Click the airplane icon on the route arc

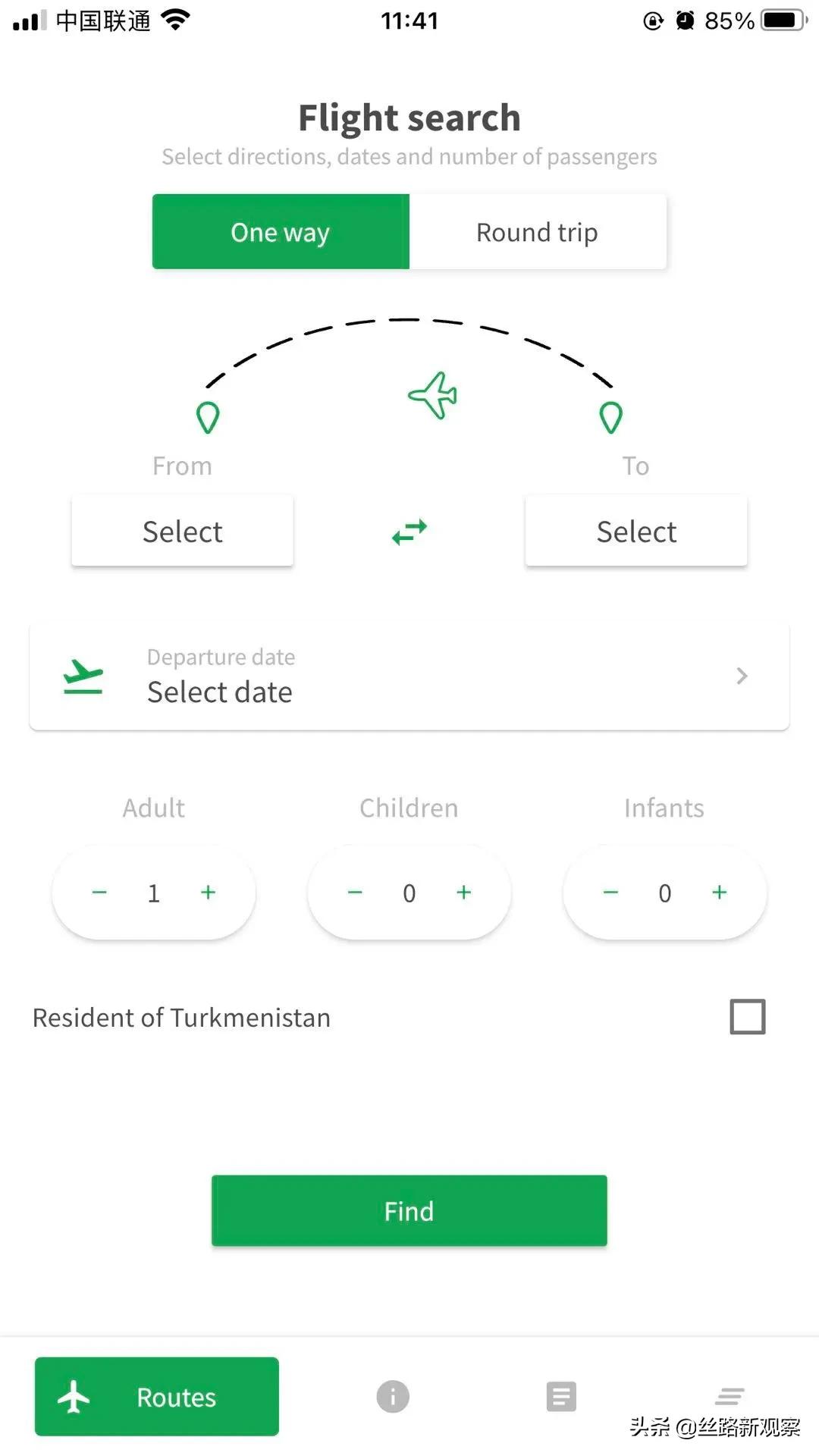433,395
